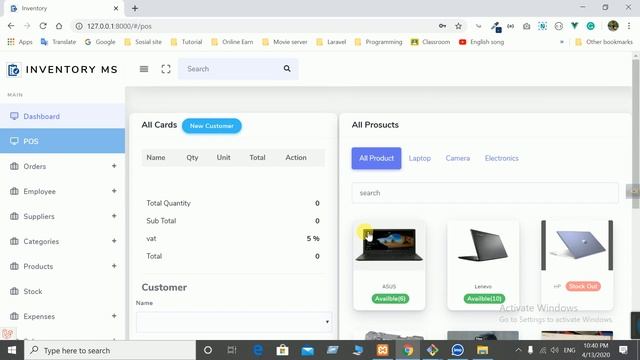The image size is (640, 360).
Task: Expand the Suppliers menu plus
Action: 114,216
